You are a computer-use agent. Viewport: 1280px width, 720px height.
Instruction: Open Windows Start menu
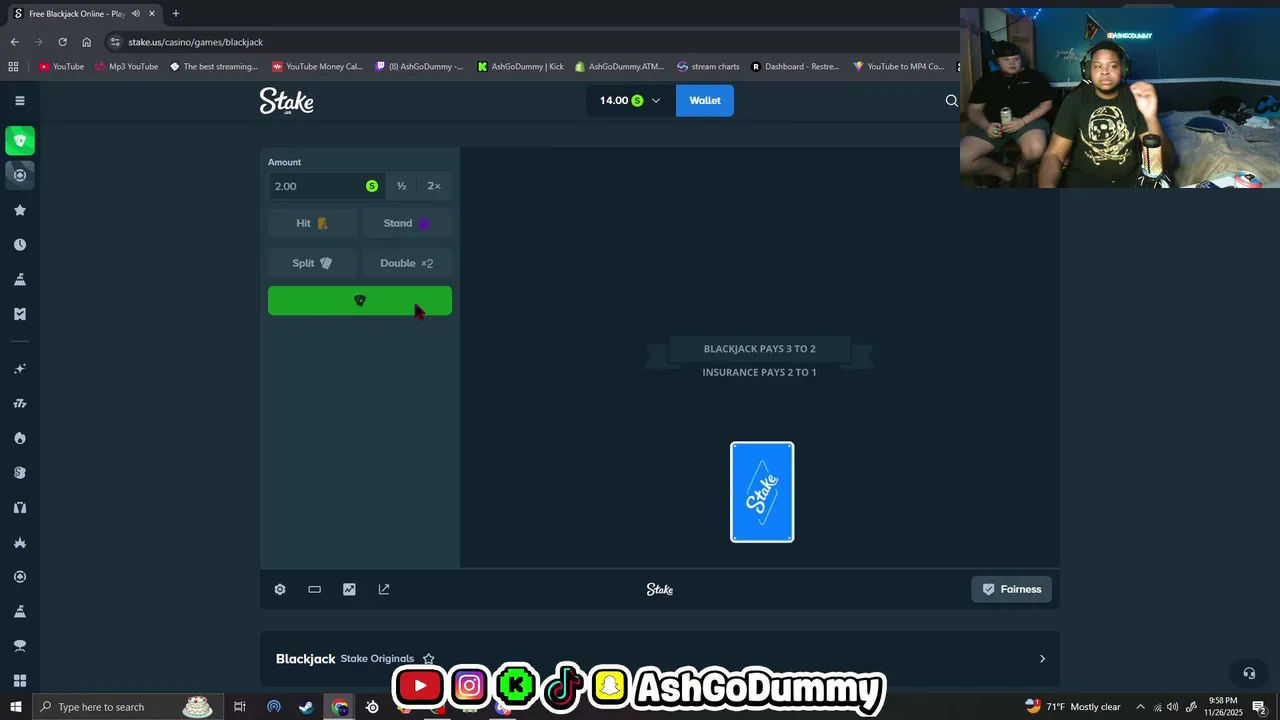click(15, 707)
